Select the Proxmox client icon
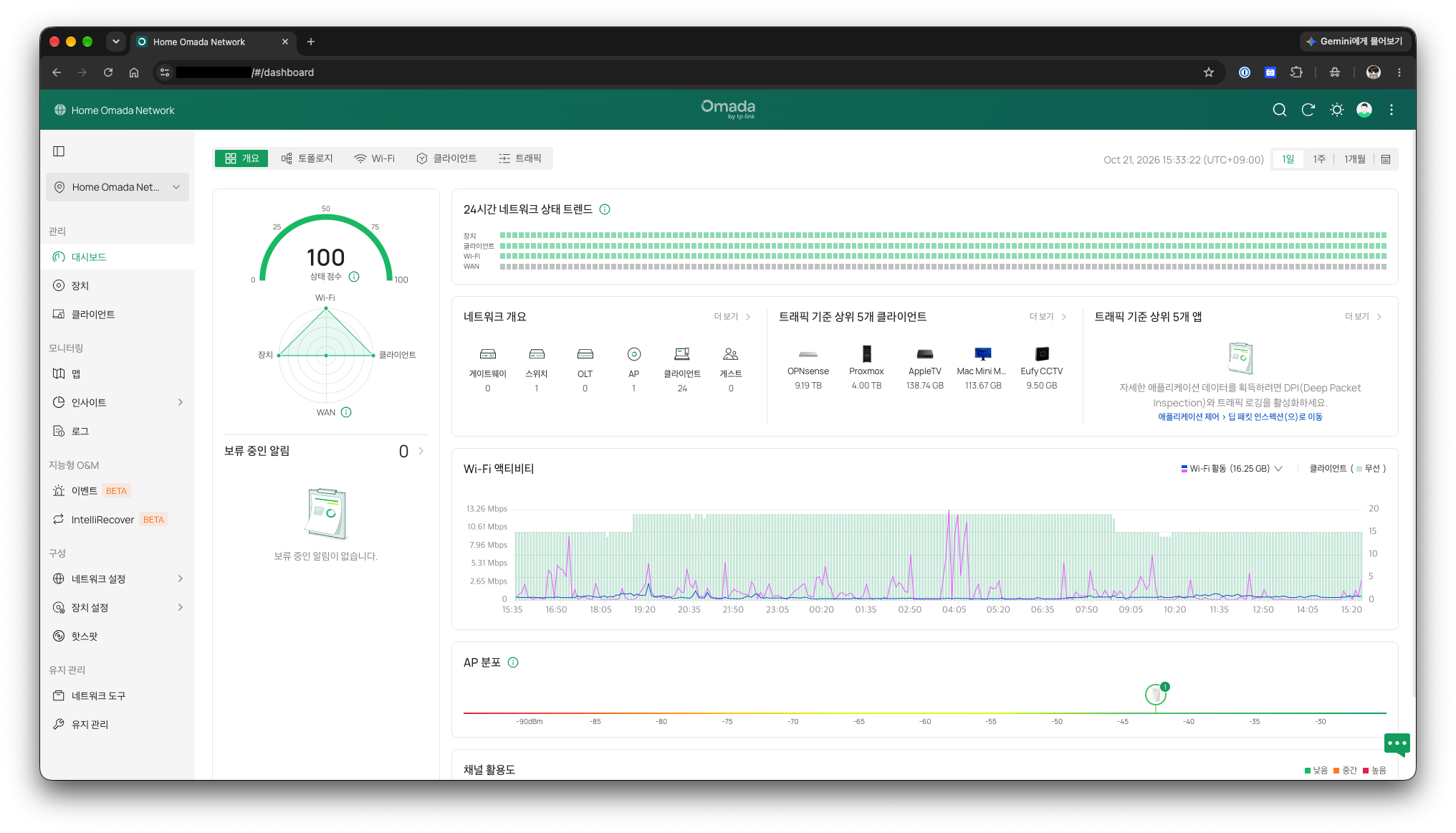This screenshot has height=833, width=1456. [866, 353]
